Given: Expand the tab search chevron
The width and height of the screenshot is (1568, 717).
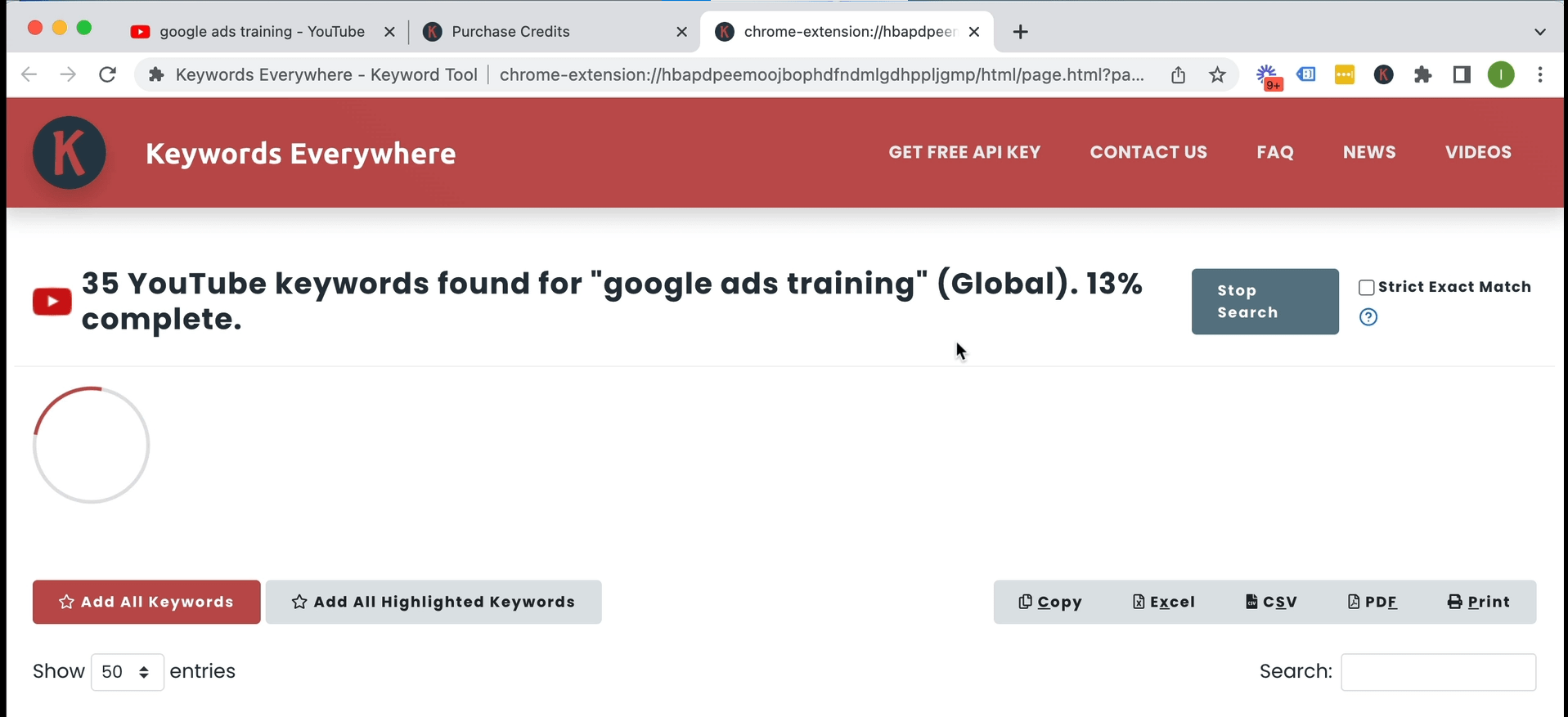Looking at the screenshot, I should [x=1539, y=32].
